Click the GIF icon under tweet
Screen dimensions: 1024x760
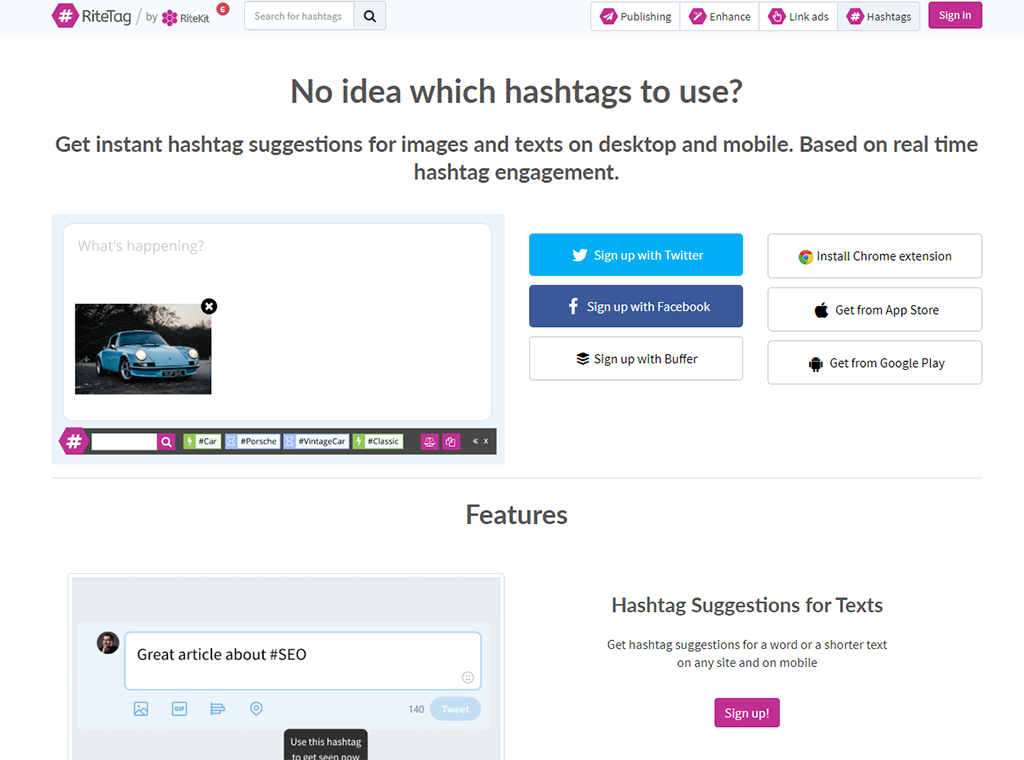click(180, 708)
